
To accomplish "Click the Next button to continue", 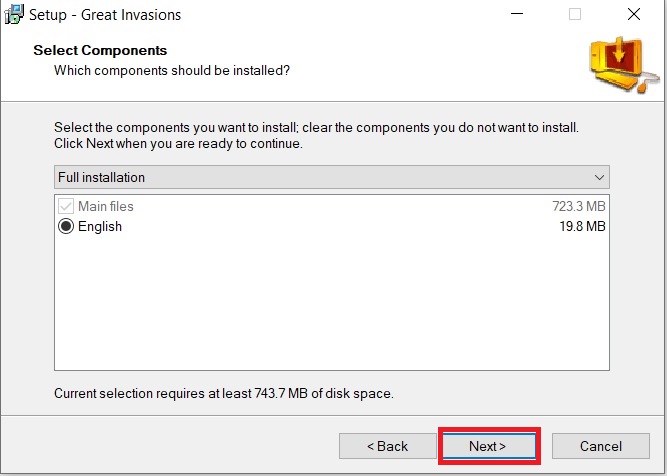I will coord(489,446).
